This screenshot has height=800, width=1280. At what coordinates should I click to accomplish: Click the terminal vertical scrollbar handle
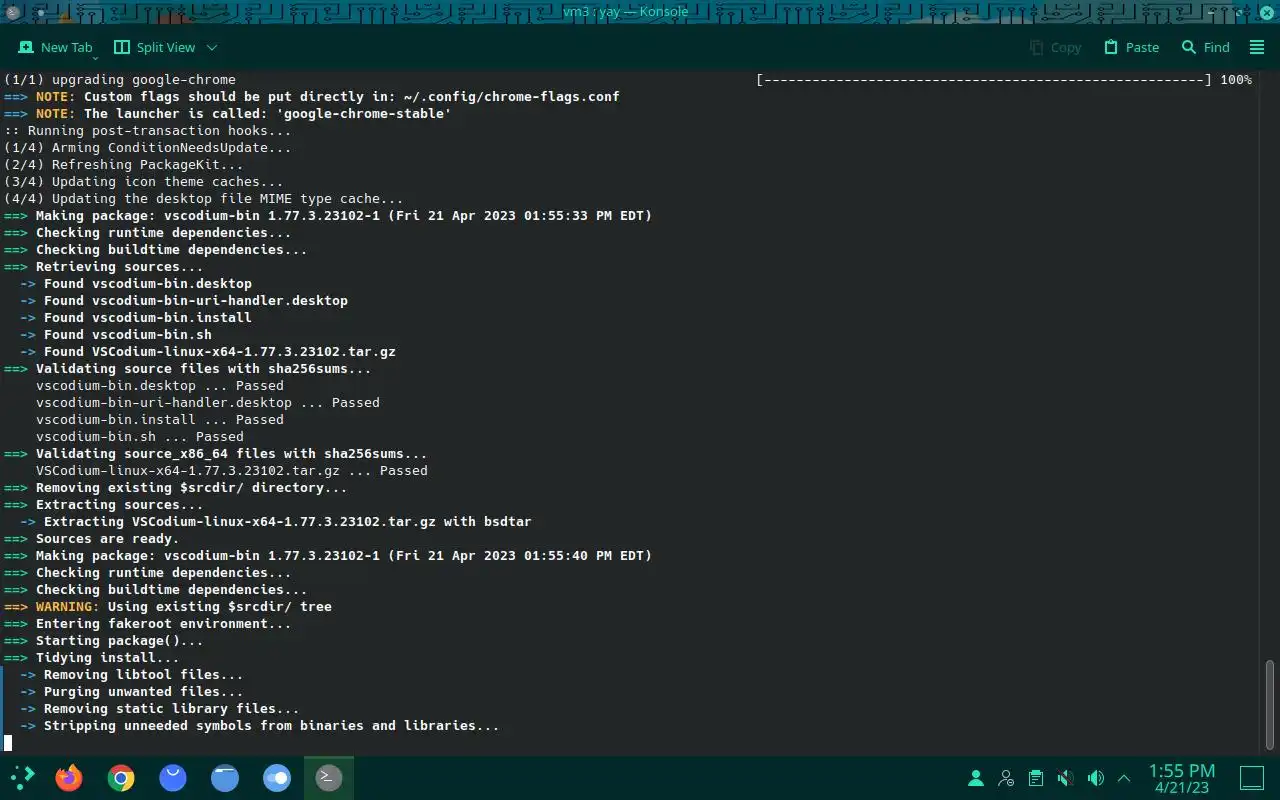pos(1271,704)
